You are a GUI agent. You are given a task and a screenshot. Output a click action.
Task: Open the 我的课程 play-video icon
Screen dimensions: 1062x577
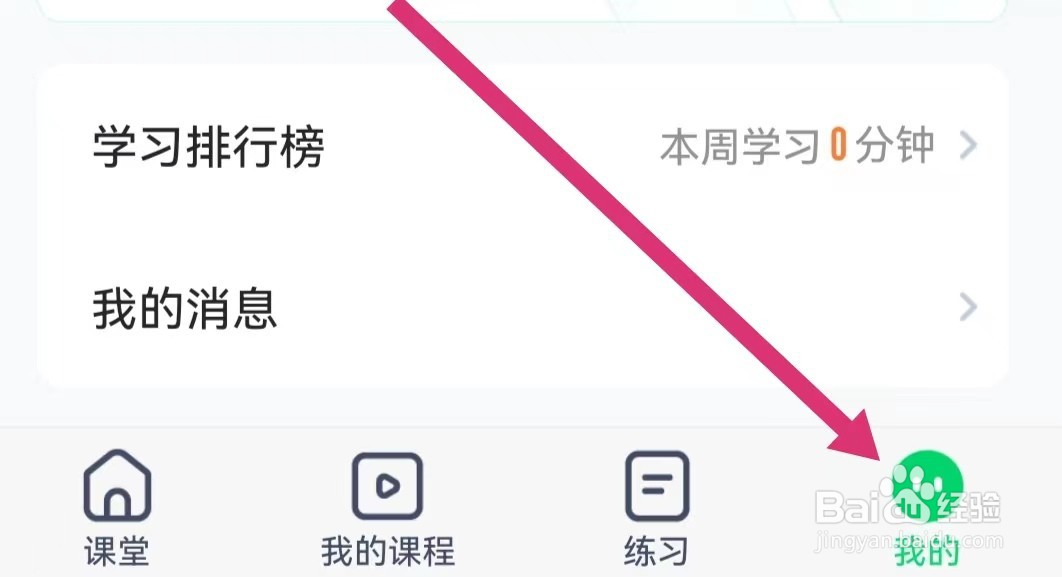point(387,486)
